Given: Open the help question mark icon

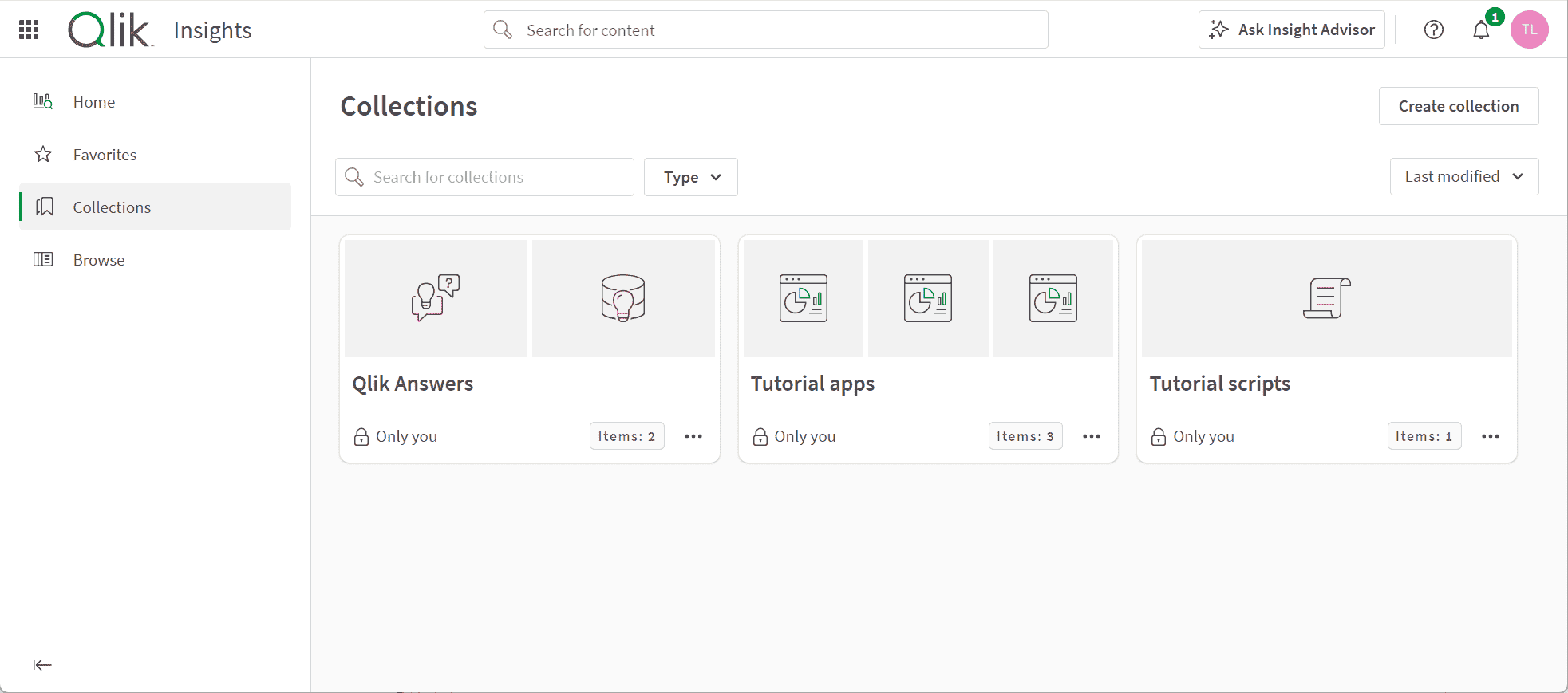Looking at the screenshot, I should pos(1433,30).
